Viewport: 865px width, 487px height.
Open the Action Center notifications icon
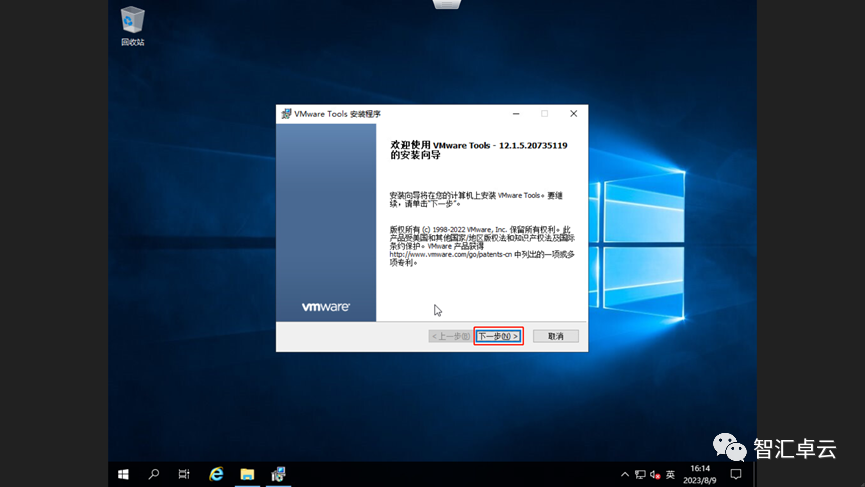coord(736,474)
